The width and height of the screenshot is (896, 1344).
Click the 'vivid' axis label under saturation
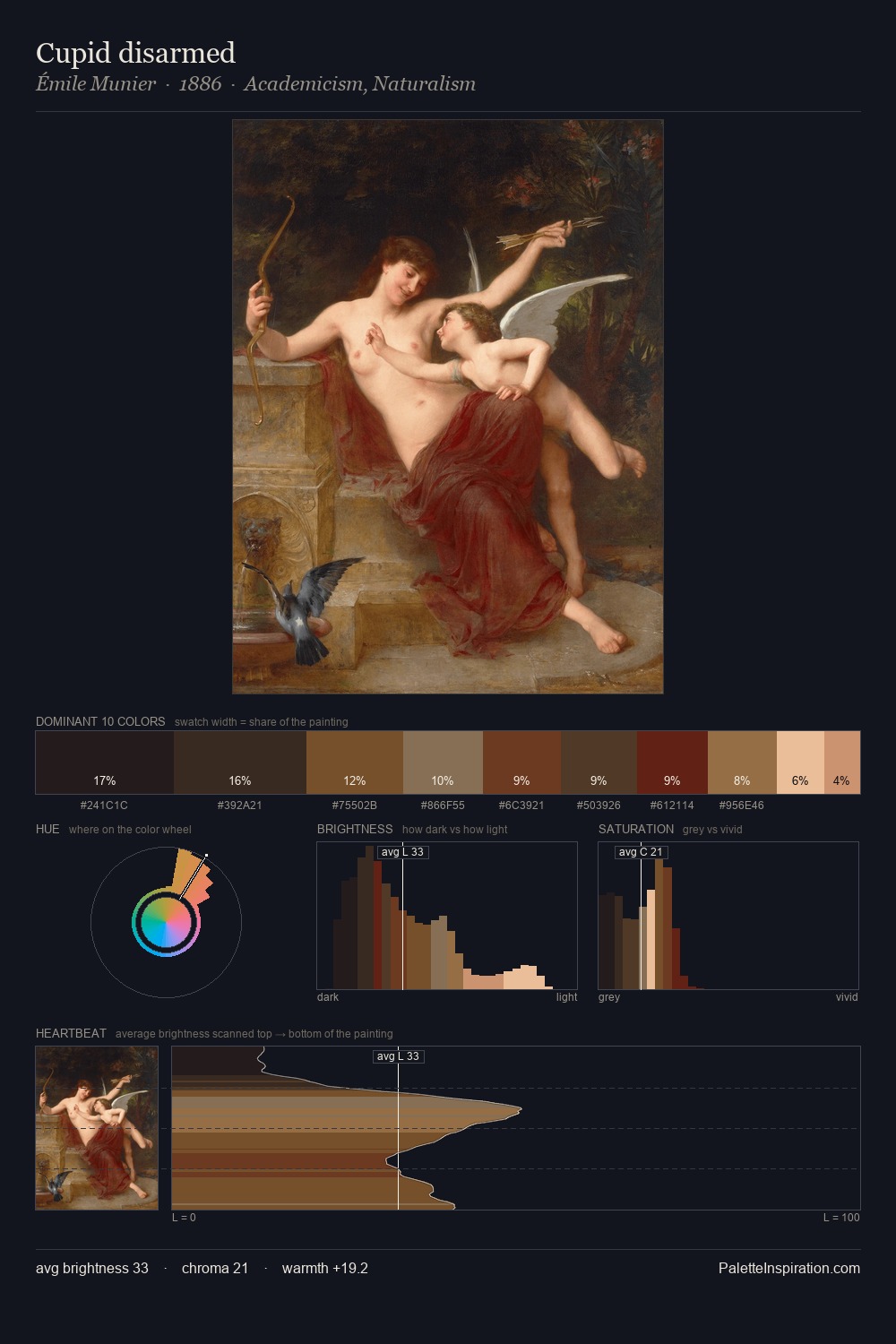point(847,997)
